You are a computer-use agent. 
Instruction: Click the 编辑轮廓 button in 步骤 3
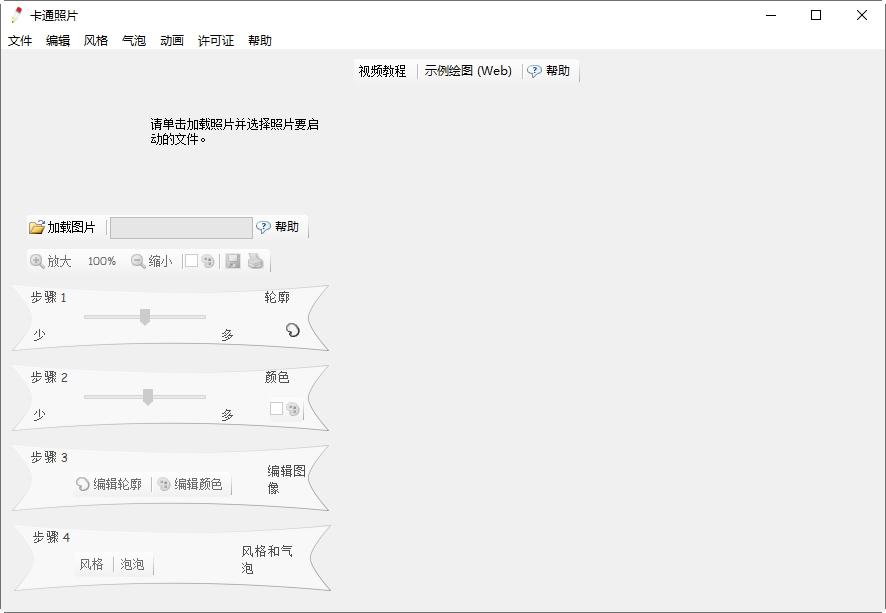click(109, 484)
